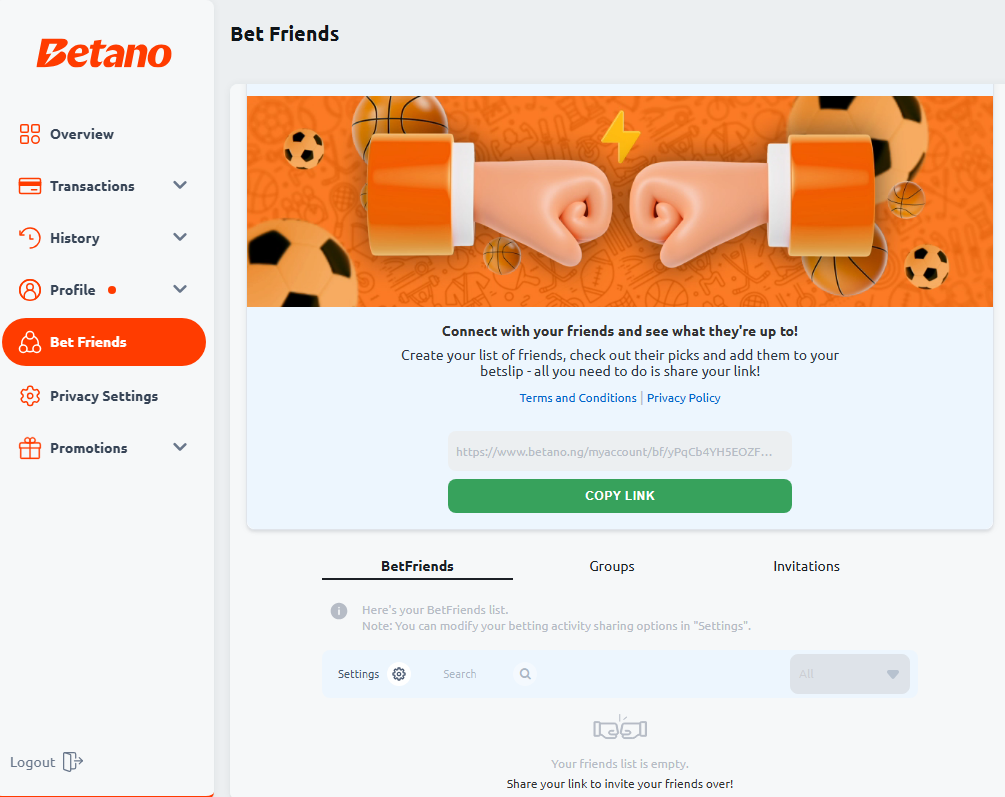
Task: Switch to the Invitations tab
Action: click(x=806, y=566)
